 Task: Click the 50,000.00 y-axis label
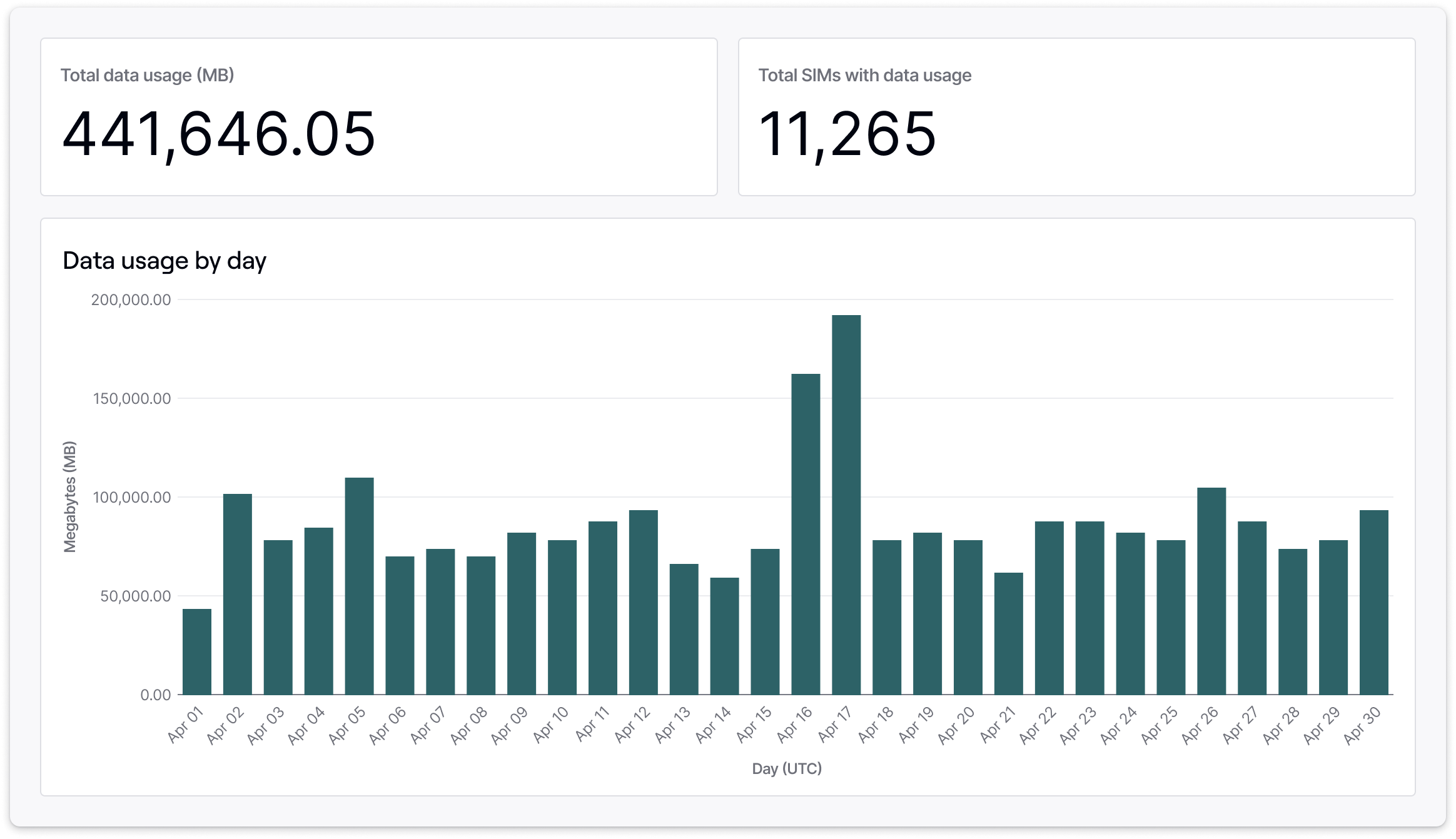click(x=134, y=596)
